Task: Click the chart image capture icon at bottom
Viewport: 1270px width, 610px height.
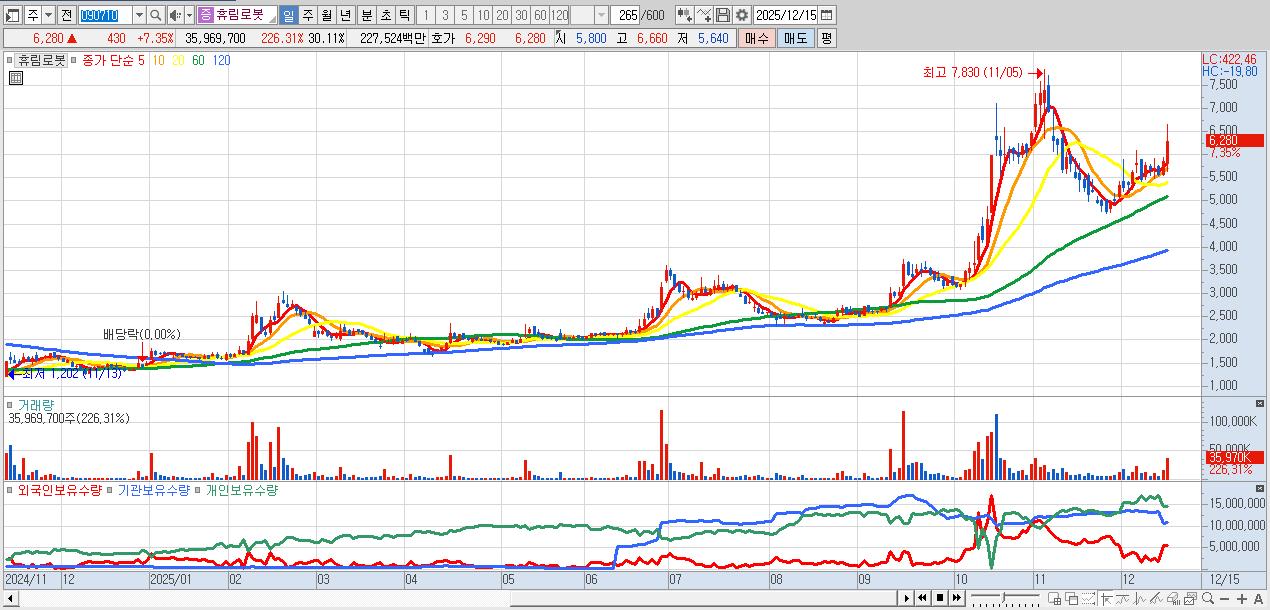Action: click(x=1190, y=598)
